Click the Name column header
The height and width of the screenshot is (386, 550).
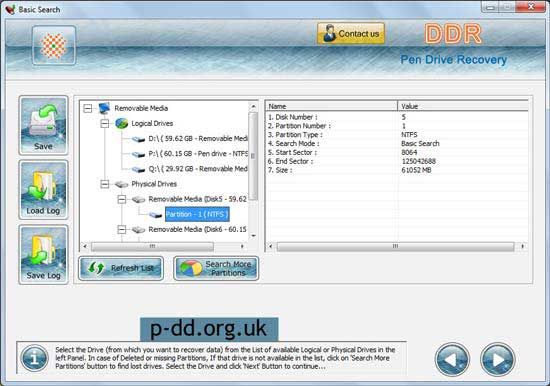pos(331,106)
